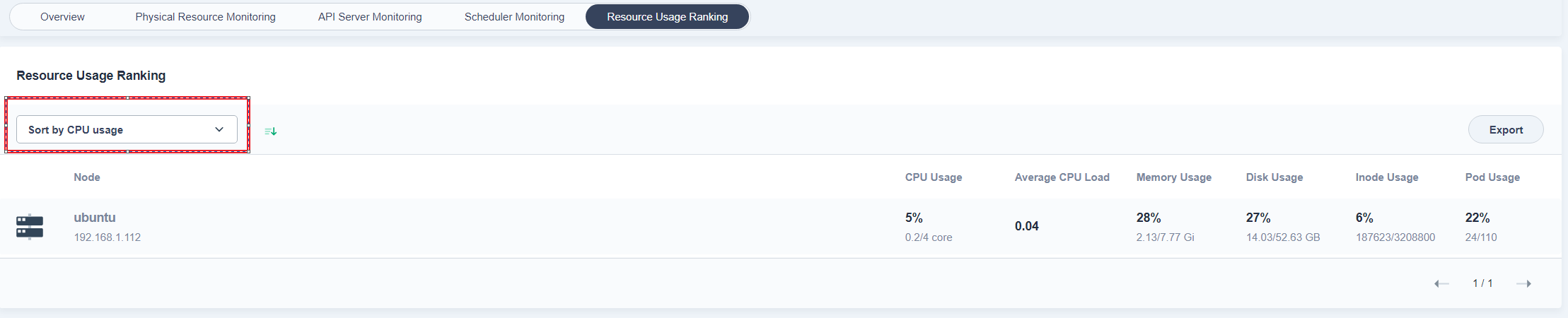Go to the previous page arrow

coord(1441,283)
